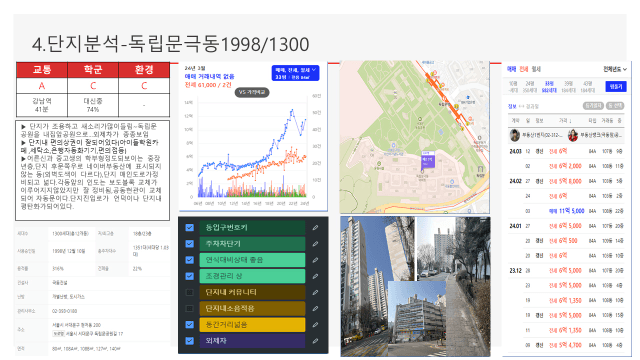
Task: Open the 매매, 전세, 월세 dropdown on chart
Action: pos(295,73)
